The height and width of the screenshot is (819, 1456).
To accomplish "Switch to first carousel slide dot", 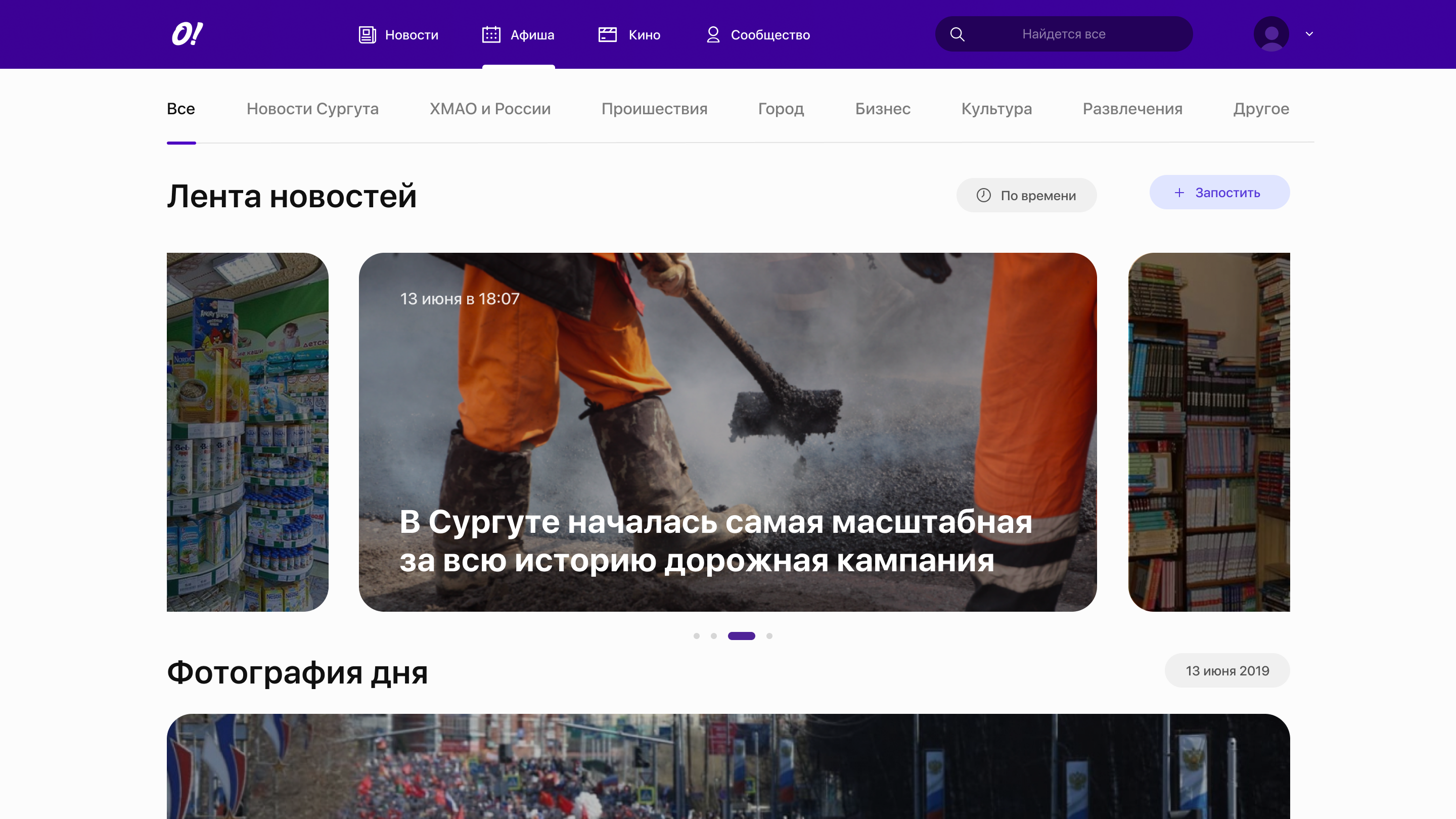I will point(696,636).
